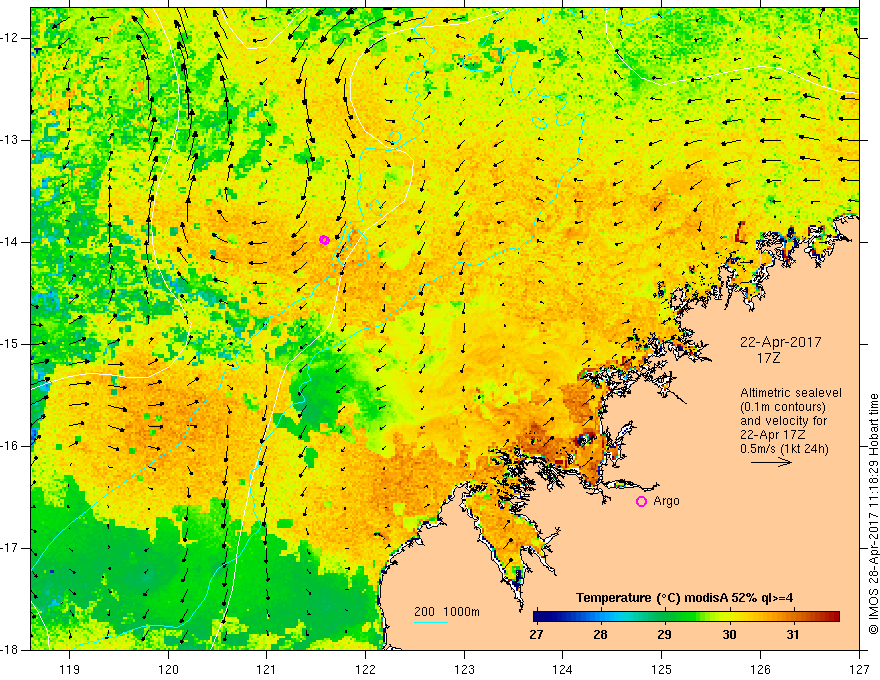This screenshot has height=680, width=880.
Task: Click the velocity scale reference arrow
Action: coord(771,462)
